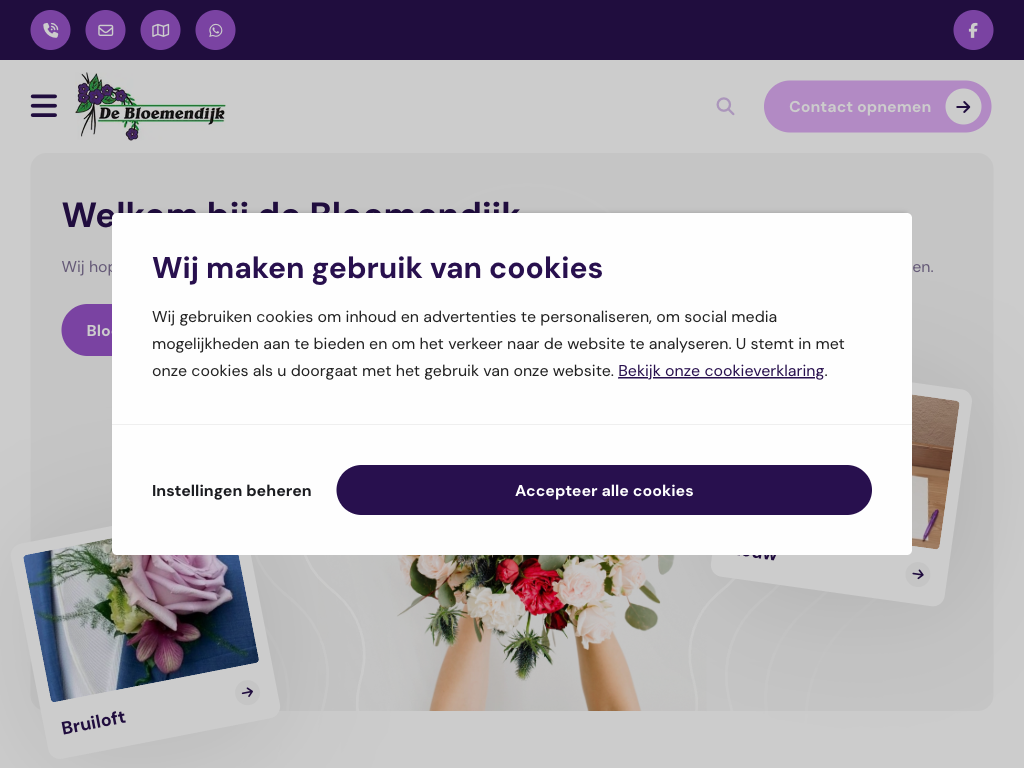Screen dimensions: 1024x768
Task: Click the Bruiloft card arrow icon
Action: pos(247,692)
